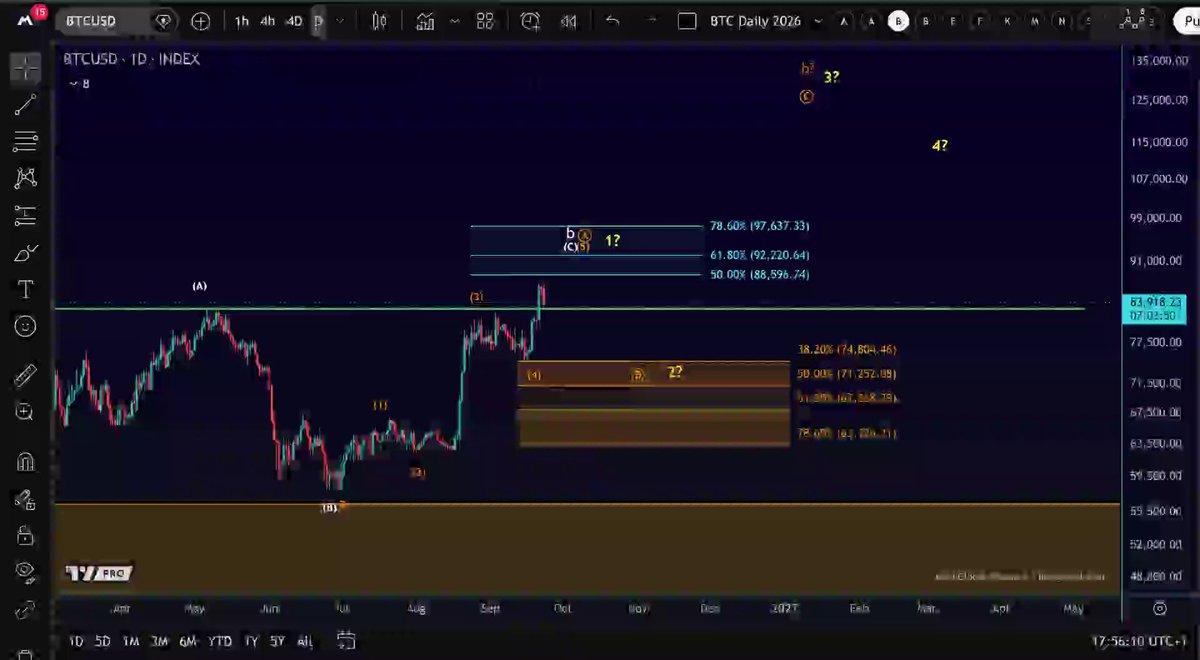1200x660 pixels.
Task: Open the forecasting and measurement tools
Action: click(x=26, y=215)
